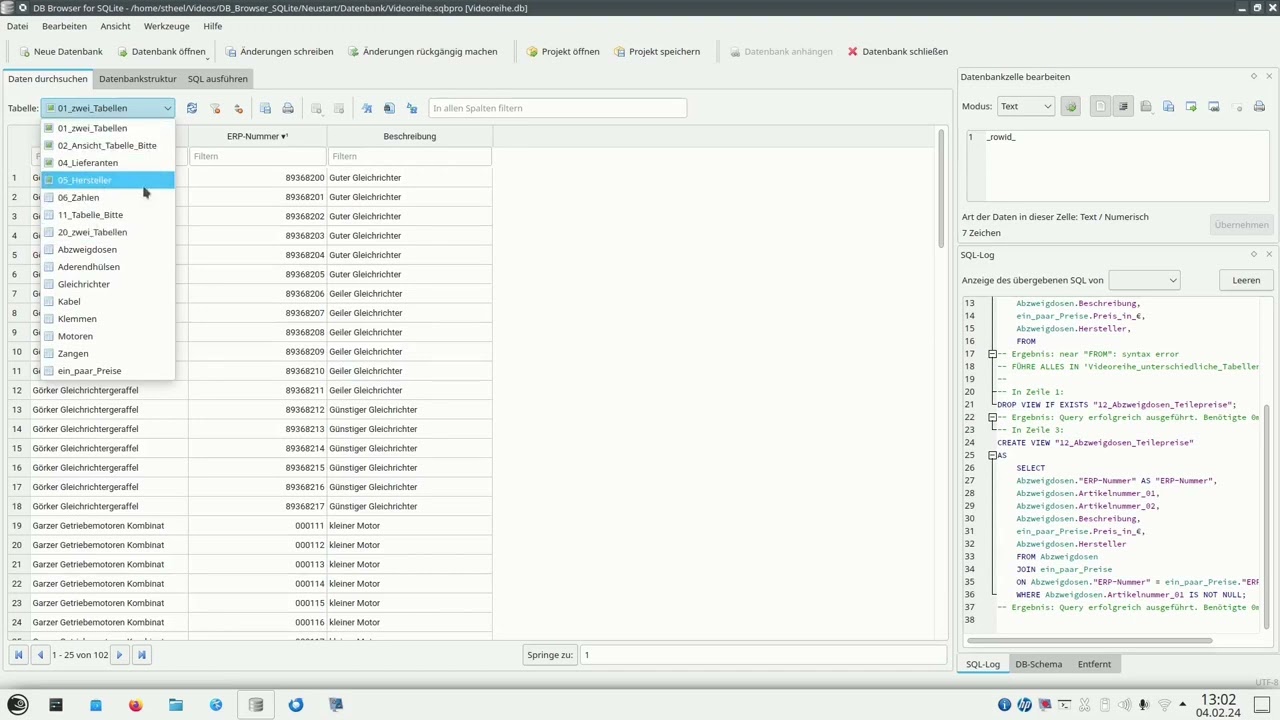Image resolution: width=1280 pixels, height=720 pixels.
Task: Open the Tabelle combo box 01_zwei_Tabellen
Action: [x=108, y=108]
